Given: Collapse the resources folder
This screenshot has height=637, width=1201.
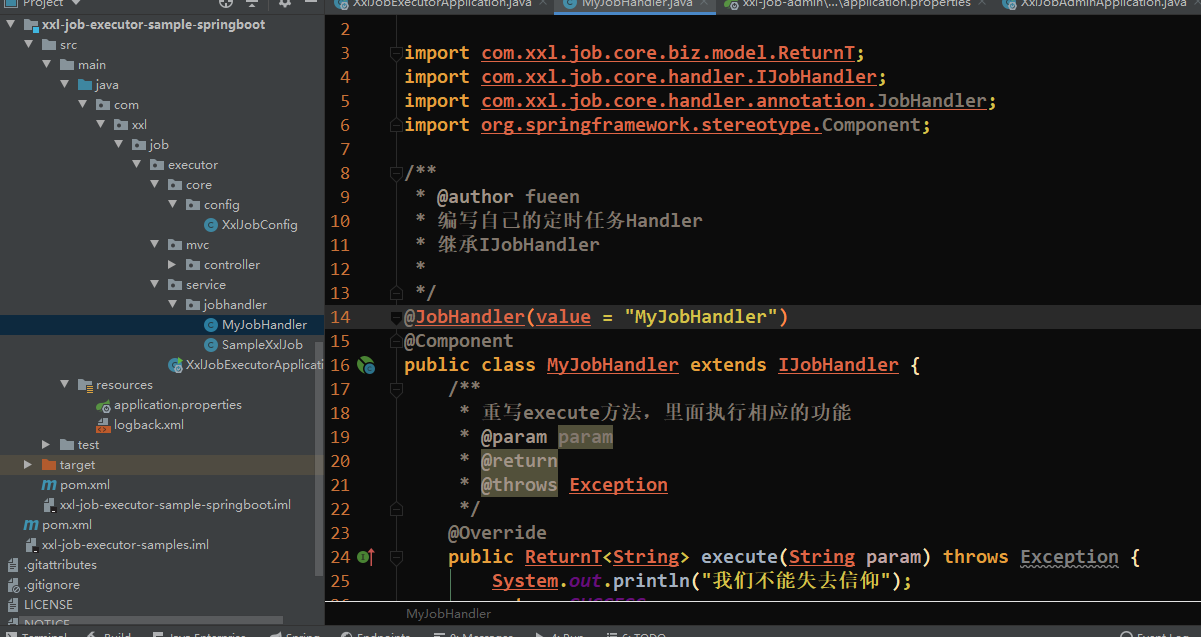Looking at the screenshot, I should pyautogui.click(x=65, y=385).
